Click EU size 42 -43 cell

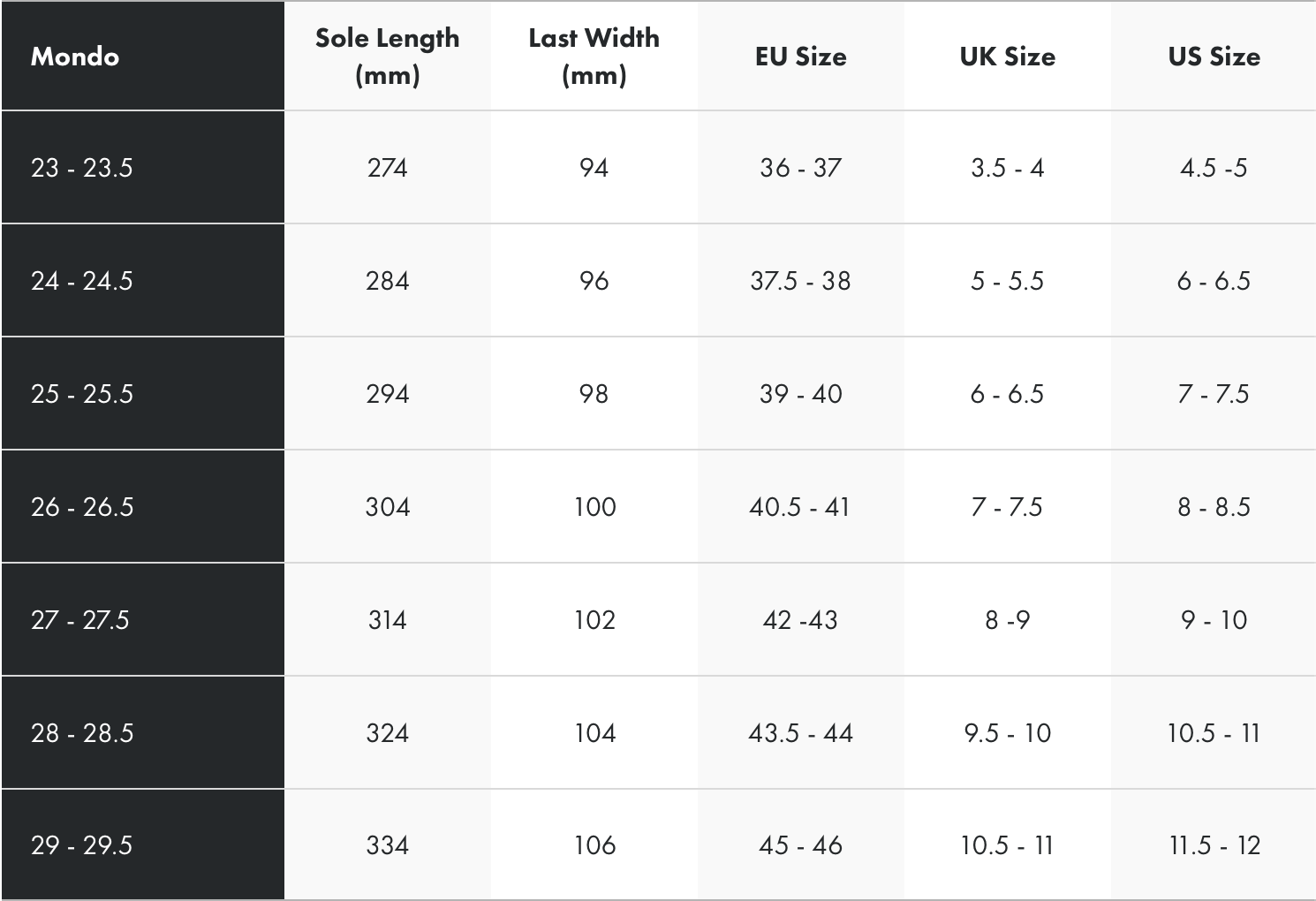[800, 620]
